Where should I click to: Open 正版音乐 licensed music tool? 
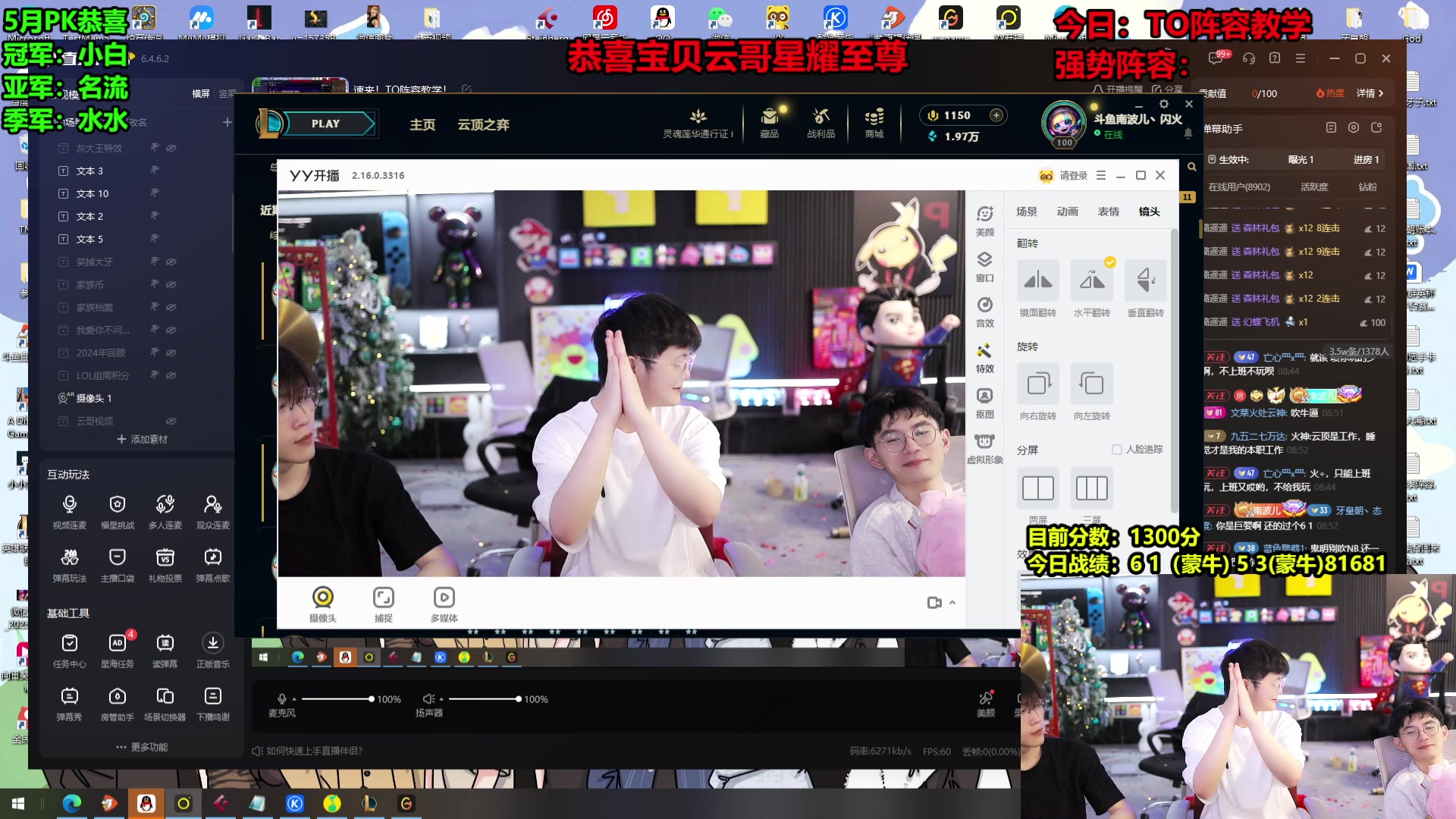click(212, 651)
